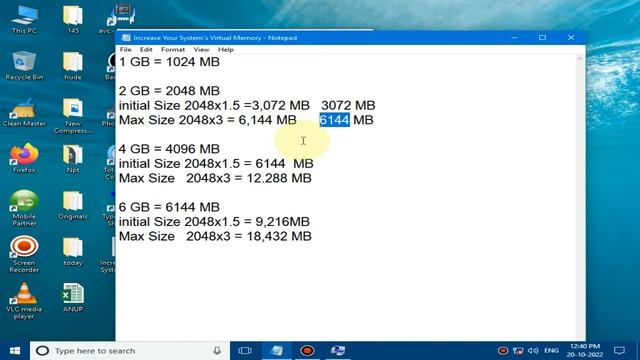Click the red recorder taskbar icon
The width and height of the screenshot is (640, 360).
[x=307, y=351]
